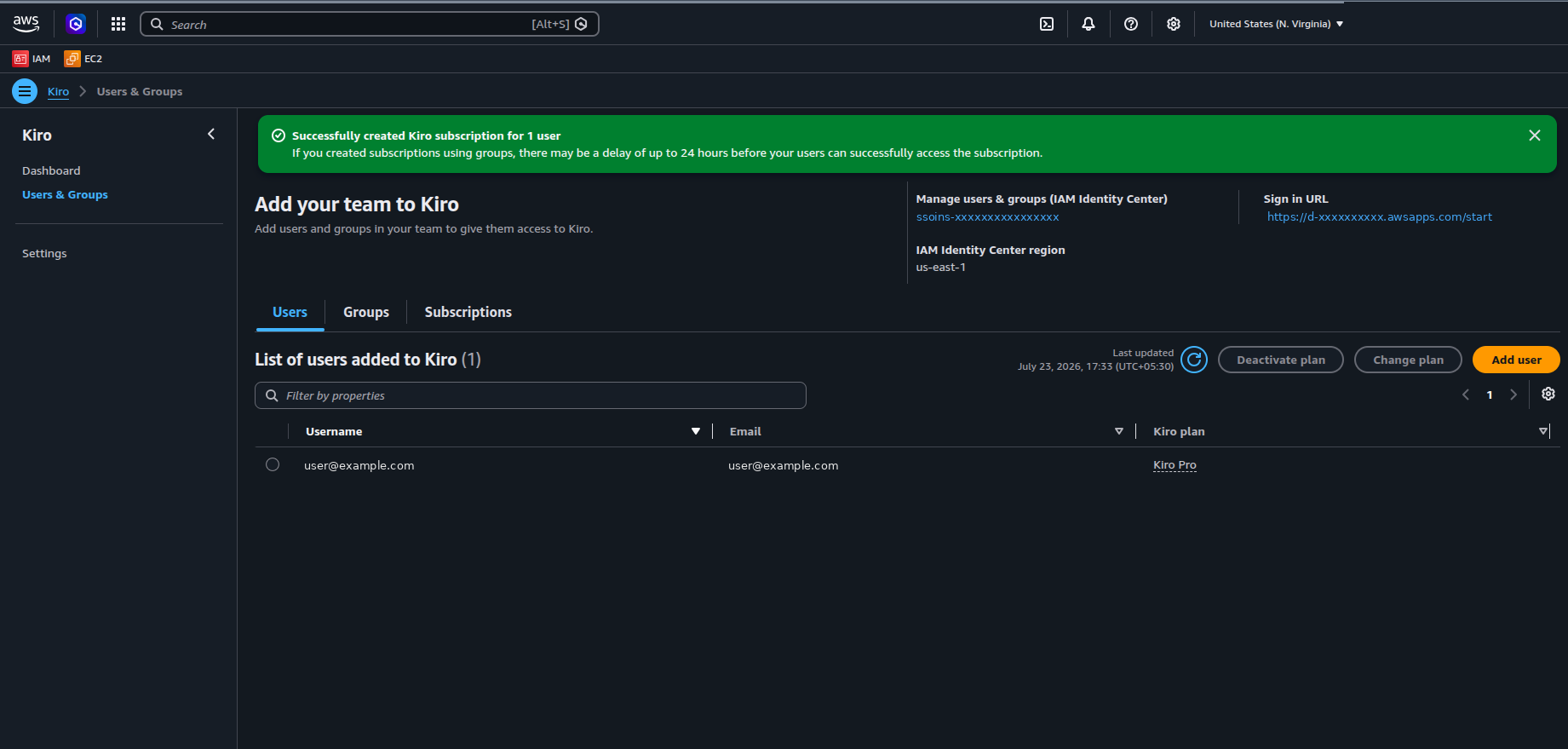Sort by Email column arrow
The height and width of the screenshot is (749, 1568).
coord(1119,431)
